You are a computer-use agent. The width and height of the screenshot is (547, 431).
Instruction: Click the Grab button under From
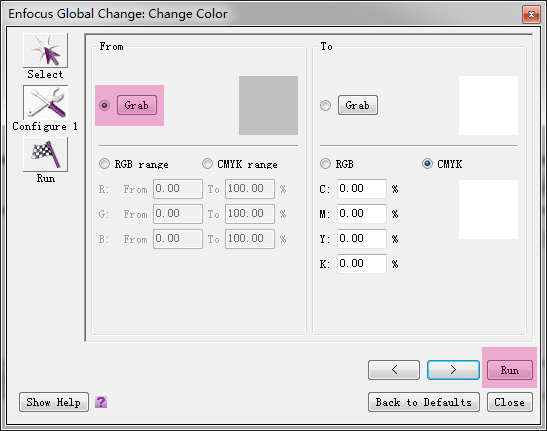pyautogui.click(x=137, y=105)
